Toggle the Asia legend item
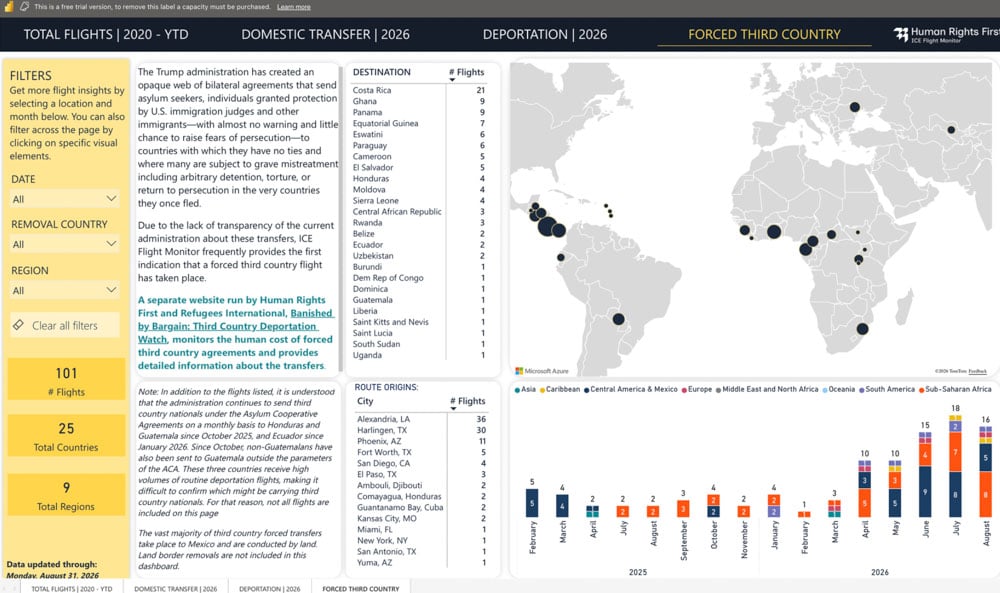 click(x=526, y=389)
